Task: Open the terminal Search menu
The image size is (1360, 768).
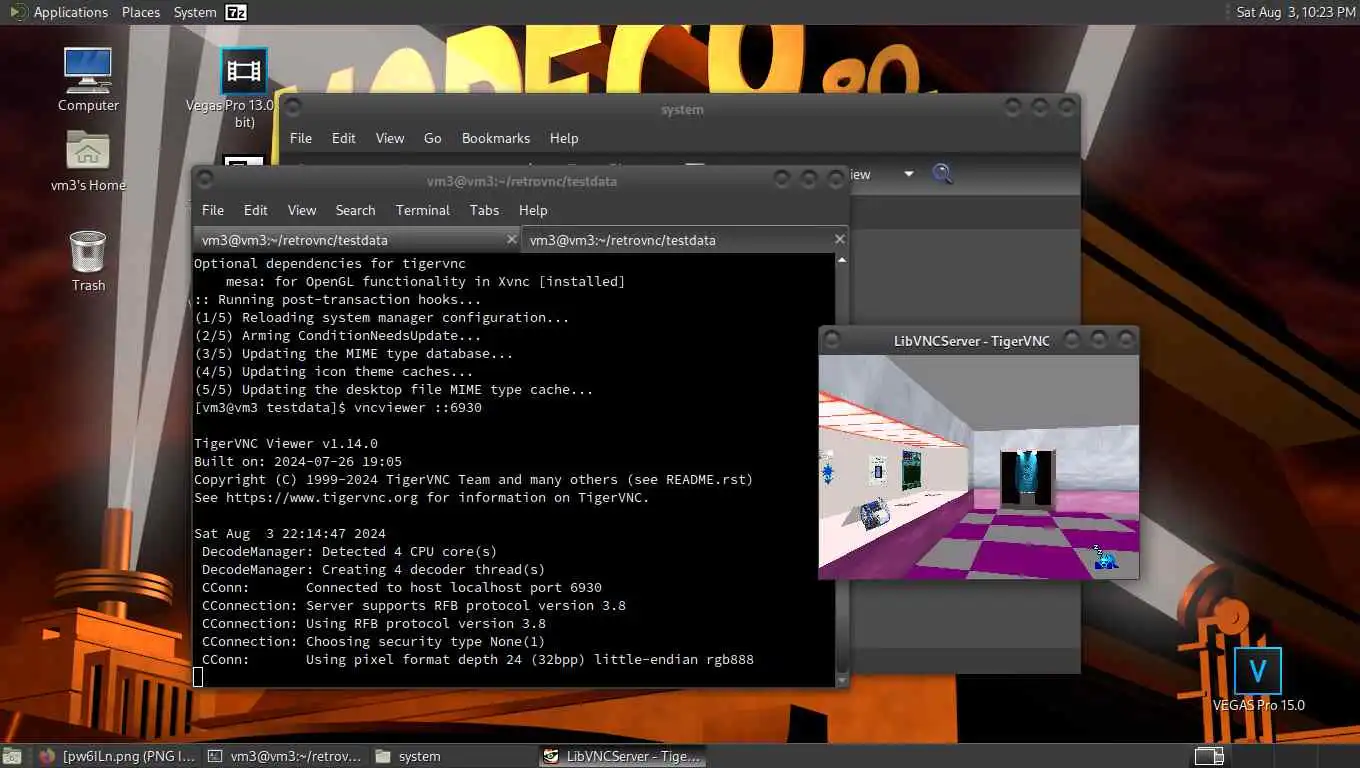Action: [x=355, y=210]
